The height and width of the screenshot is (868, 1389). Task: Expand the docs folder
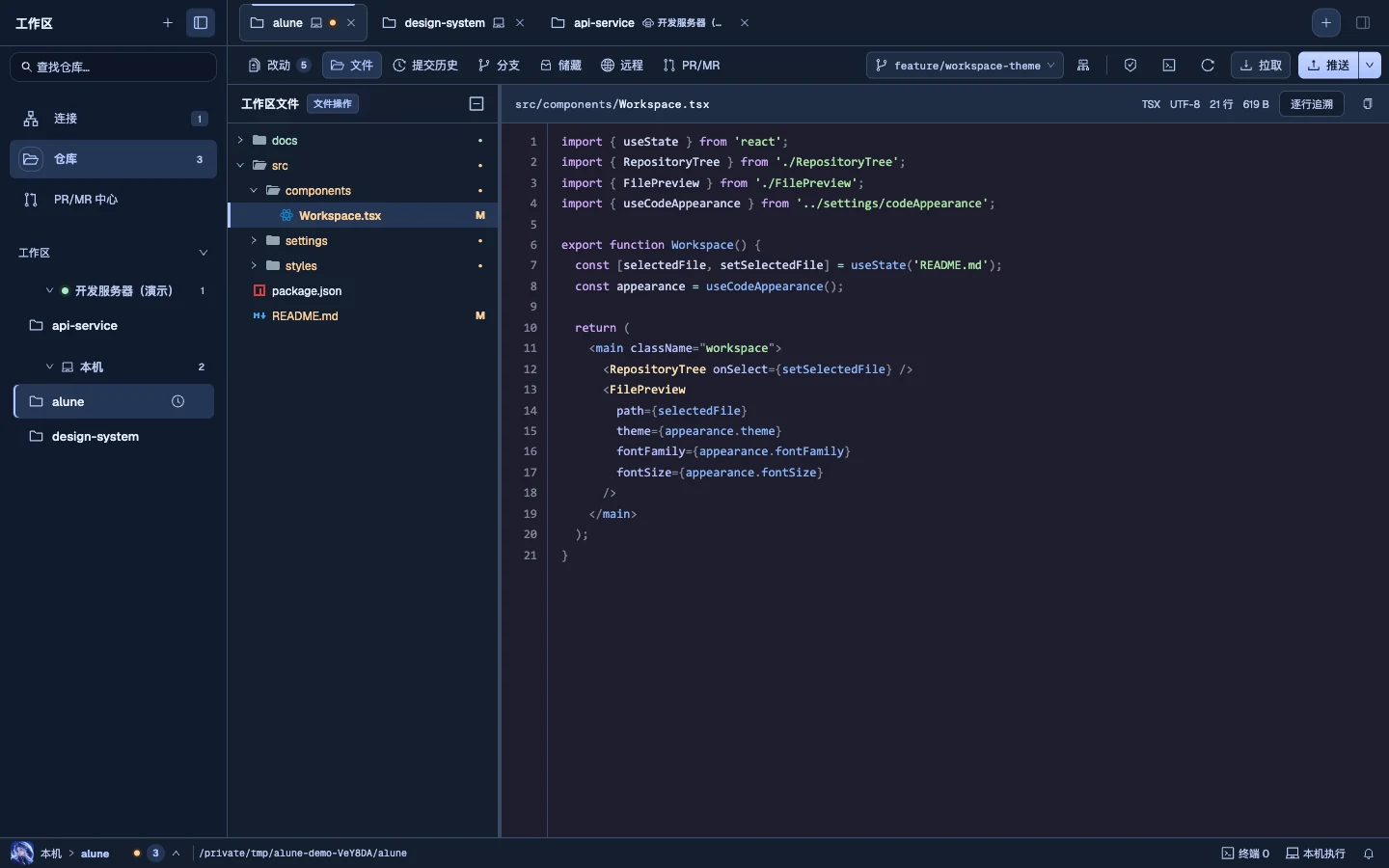pyautogui.click(x=241, y=141)
